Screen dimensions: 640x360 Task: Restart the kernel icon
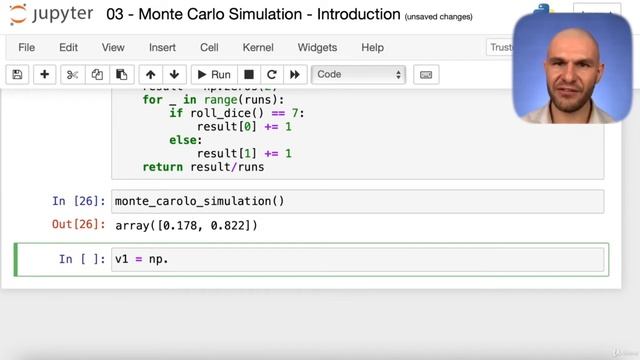point(272,75)
